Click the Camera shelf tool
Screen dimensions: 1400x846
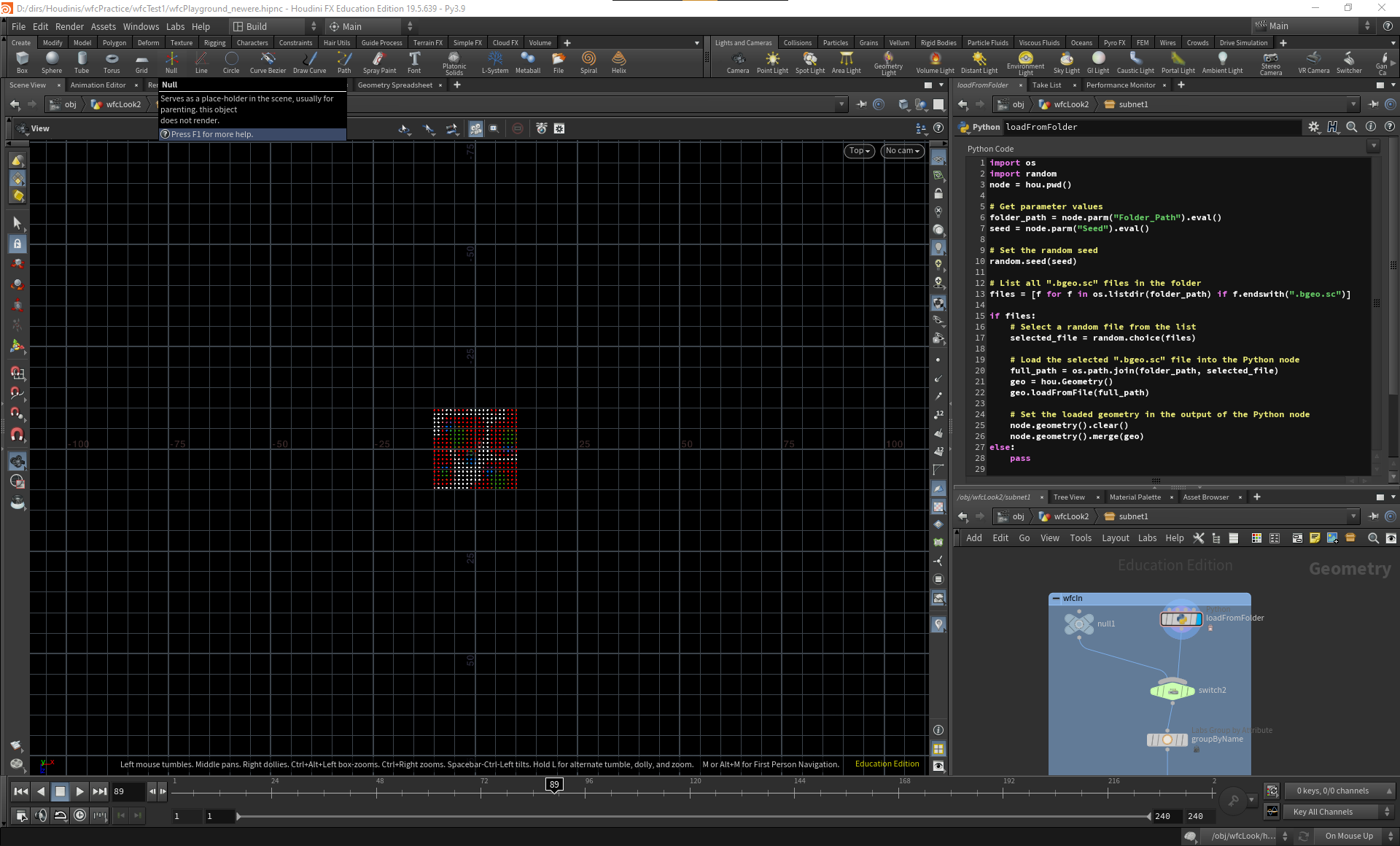pyautogui.click(x=737, y=62)
